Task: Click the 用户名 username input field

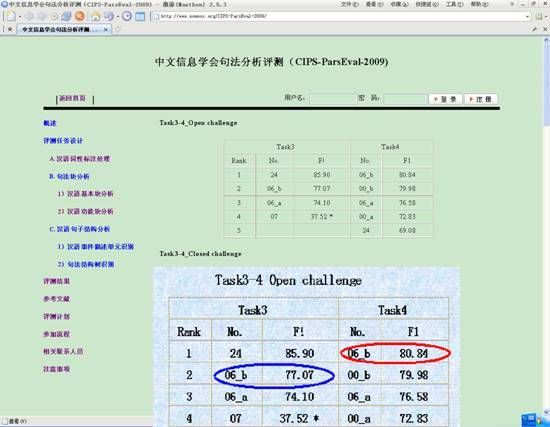Action: 332,99
